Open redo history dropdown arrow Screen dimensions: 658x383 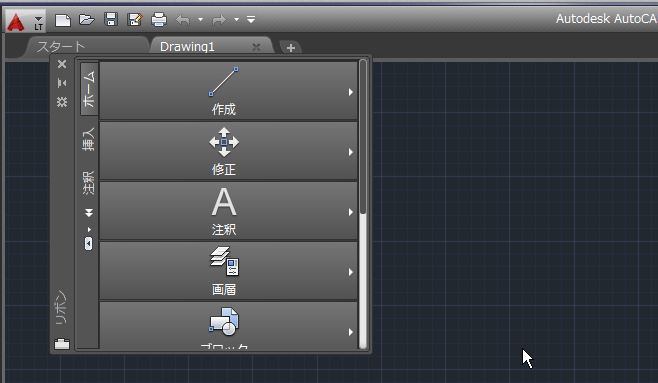point(237,19)
